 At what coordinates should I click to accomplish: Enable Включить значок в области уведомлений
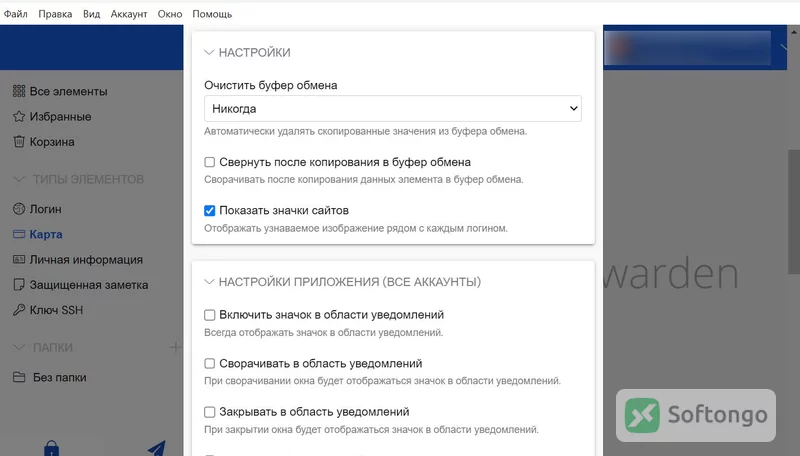210,315
